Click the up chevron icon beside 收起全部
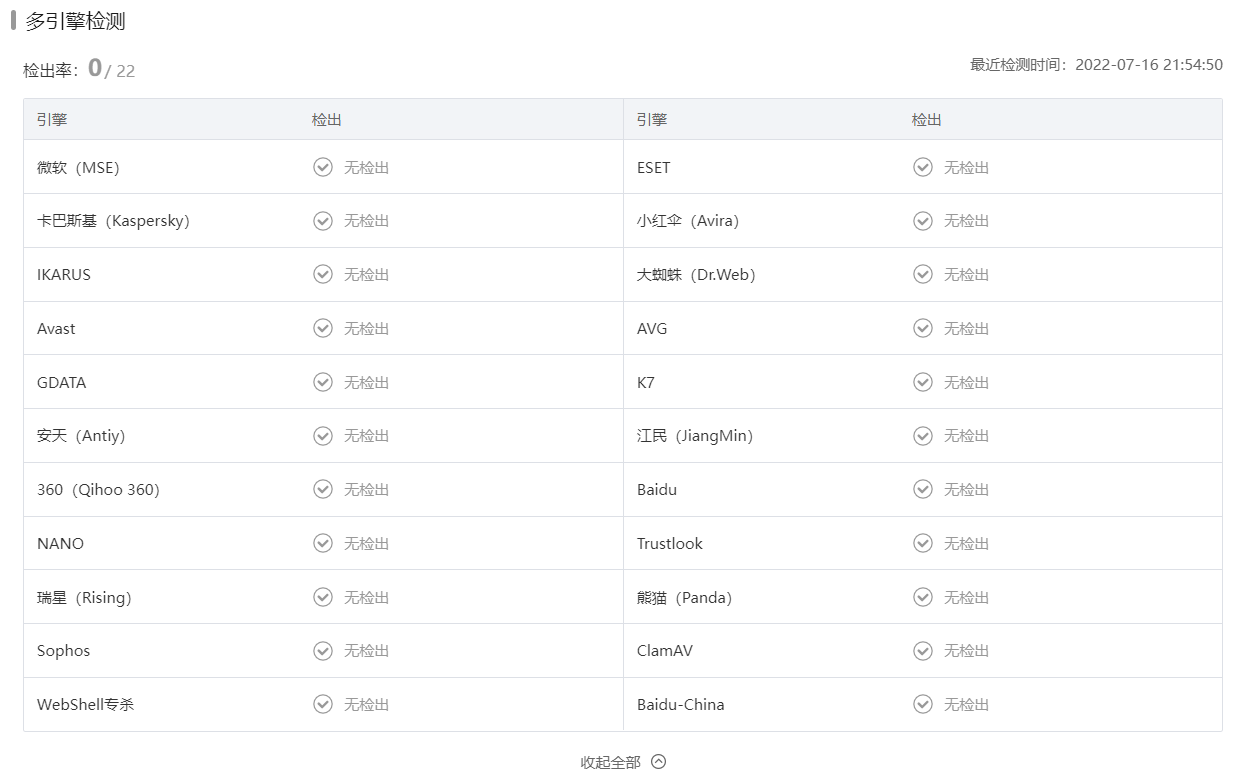1241x781 pixels. click(x=658, y=762)
